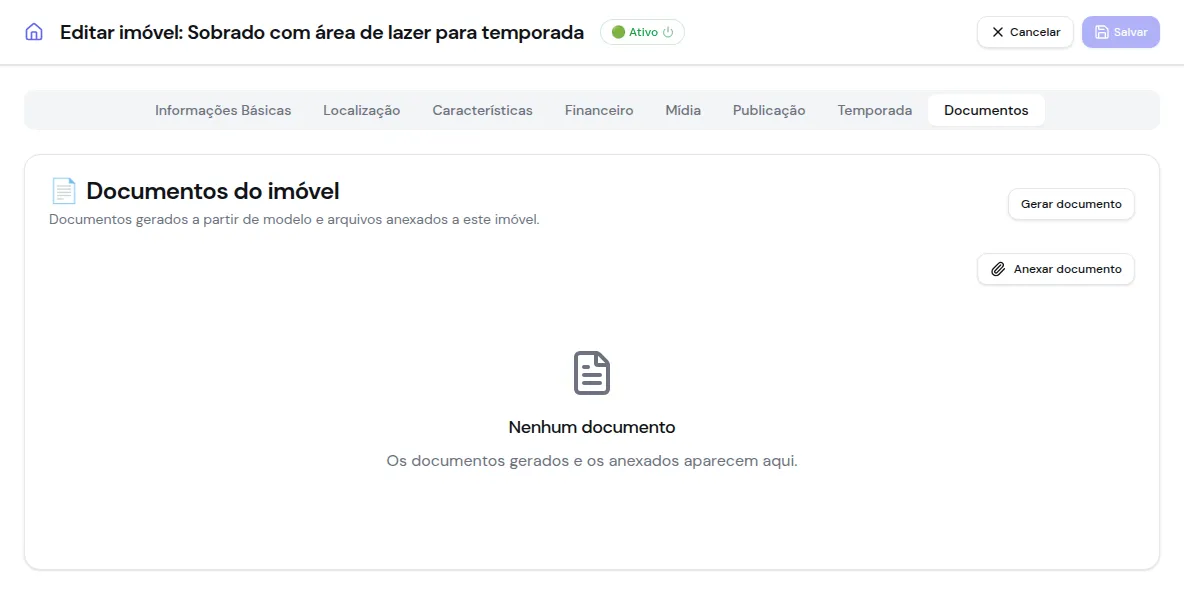Click the Anexar documento button
Viewport: 1184px width, 595px height.
[x=1056, y=269]
